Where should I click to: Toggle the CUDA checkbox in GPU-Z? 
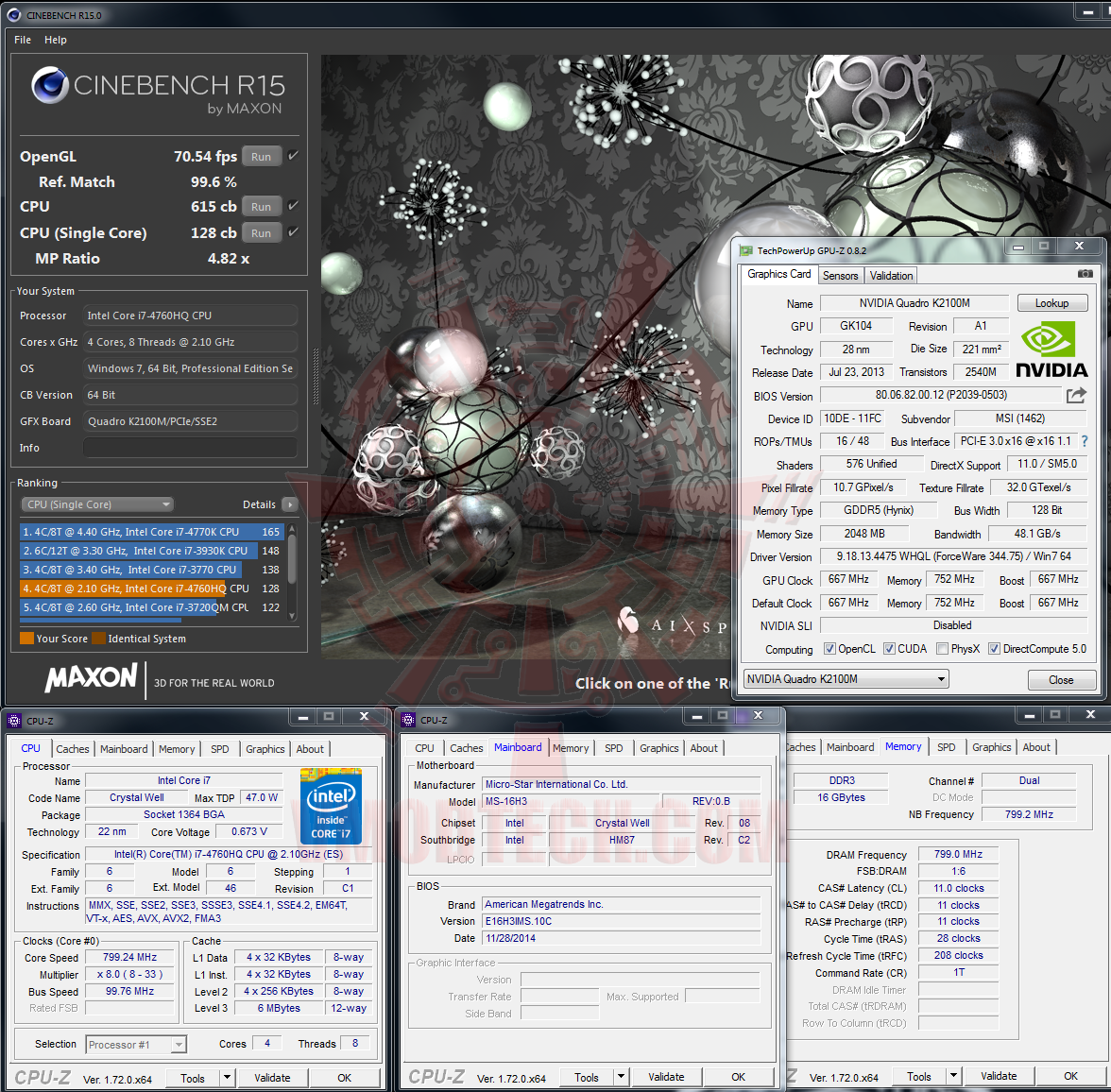[889, 648]
